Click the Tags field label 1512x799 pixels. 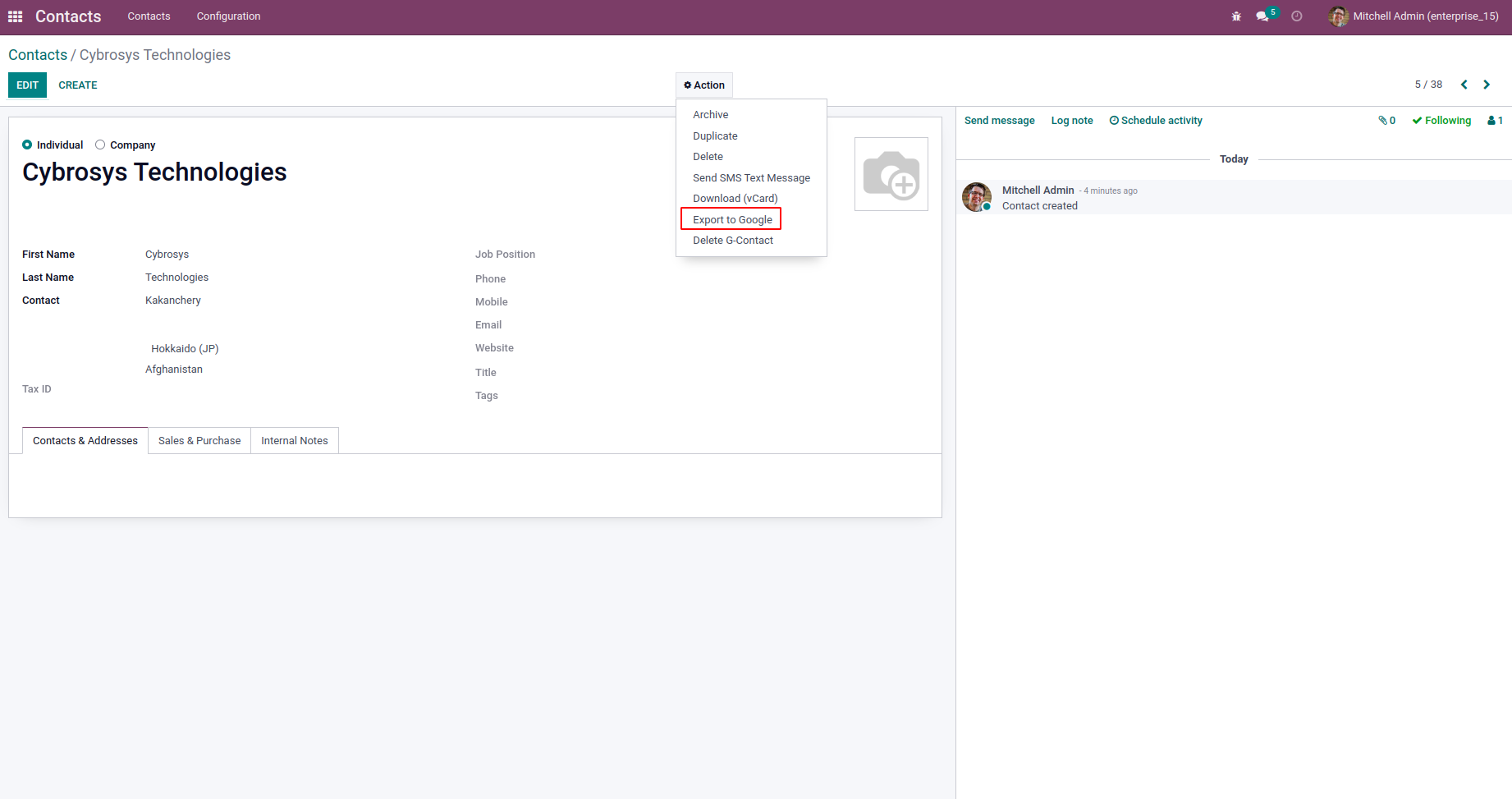pos(487,396)
